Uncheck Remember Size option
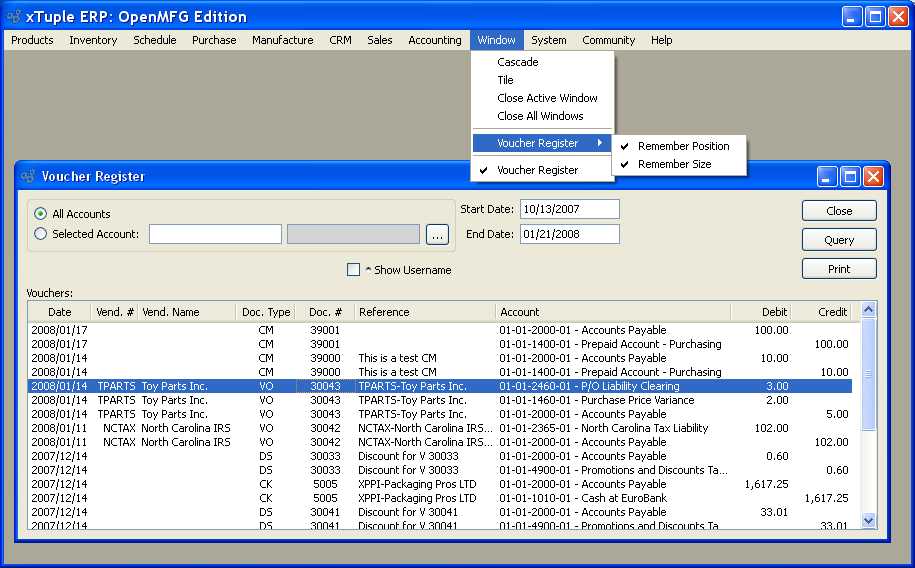Viewport: 915px width, 568px height. [x=674, y=164]
